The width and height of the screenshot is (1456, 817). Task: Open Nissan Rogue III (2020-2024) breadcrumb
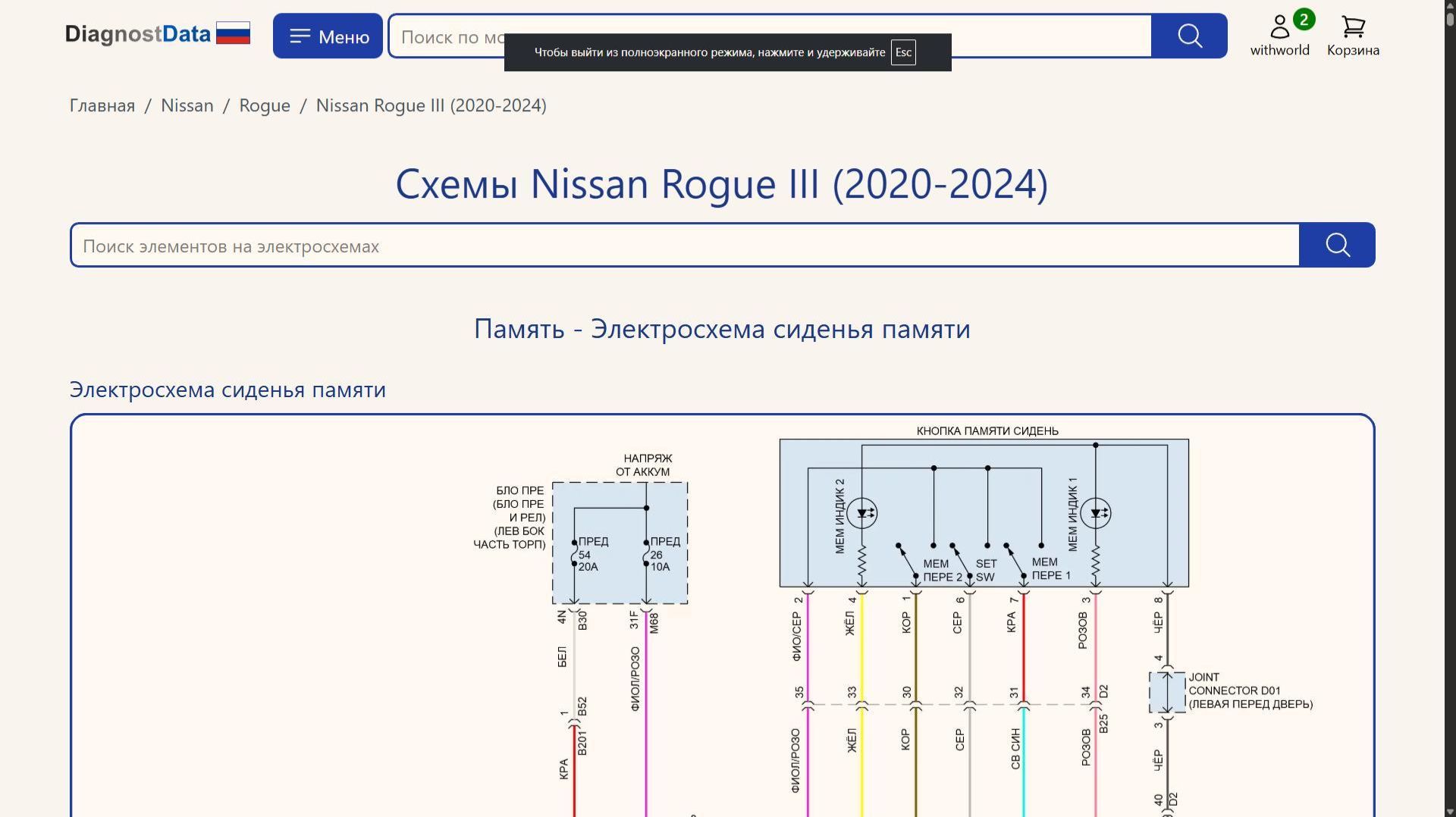[431, 105]
